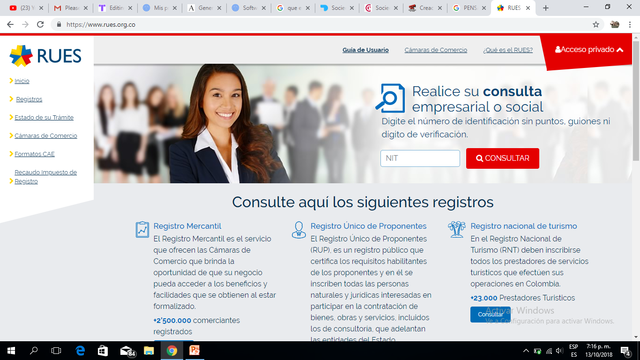Click the RUES logo
Image resolution: width=640 pixels, height=360 pixels.
click(x=45, y=56)
